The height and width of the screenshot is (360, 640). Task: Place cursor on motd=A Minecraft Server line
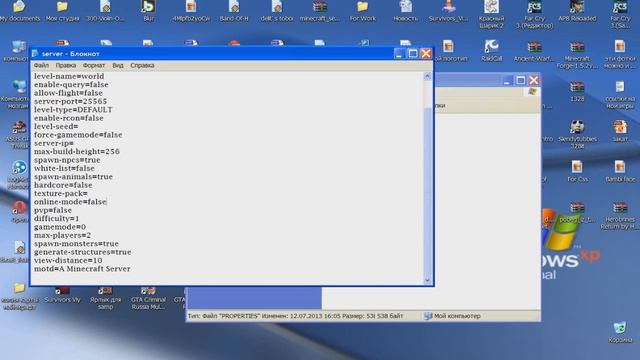pyautogui.click(x=82, y=269)
